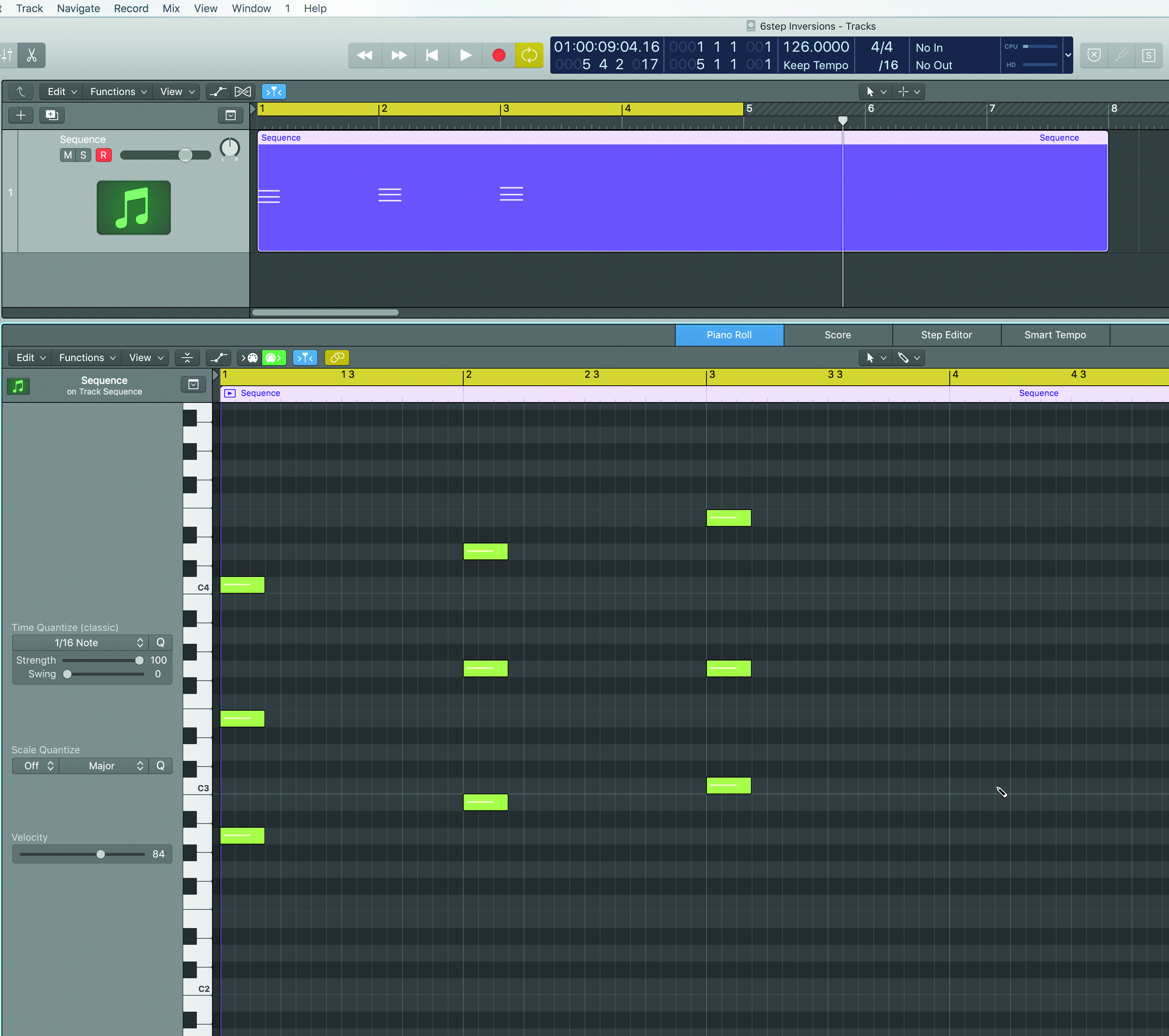
Task: Click the replace mode X button
Action: click(1093, 55)
